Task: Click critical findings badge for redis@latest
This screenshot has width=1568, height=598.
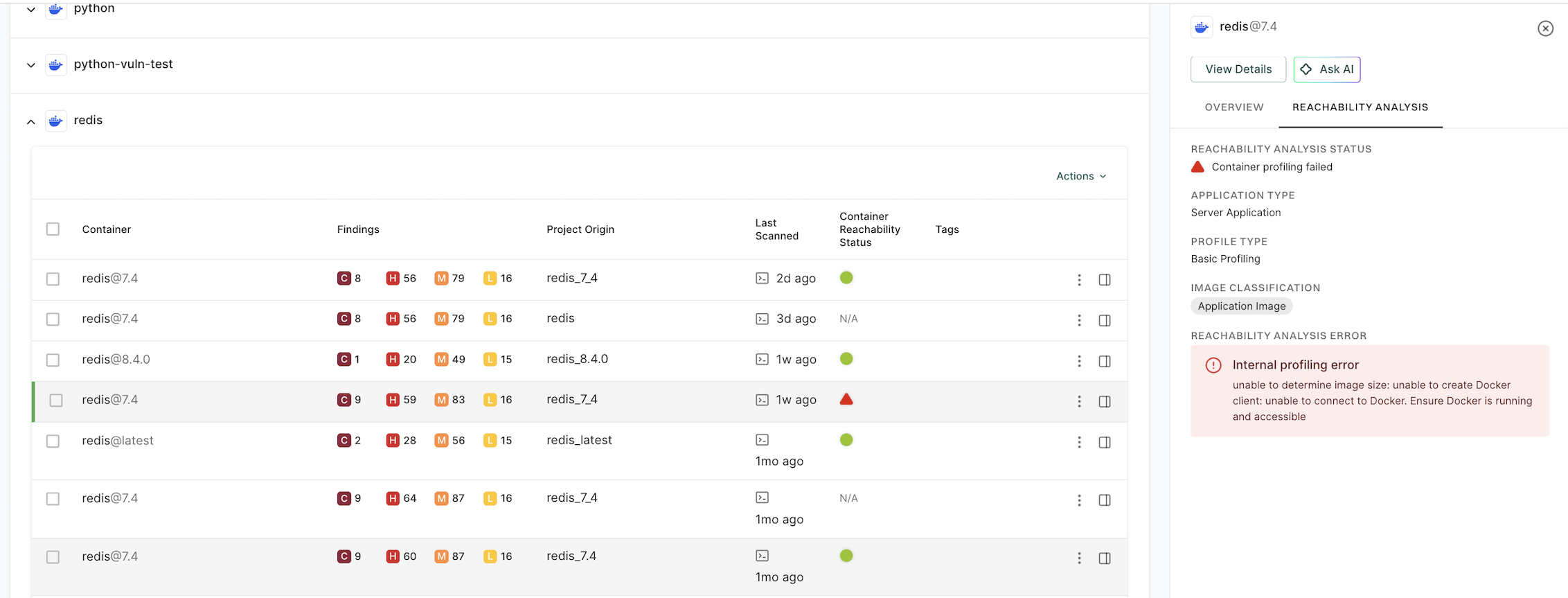Action: (344, 441)
